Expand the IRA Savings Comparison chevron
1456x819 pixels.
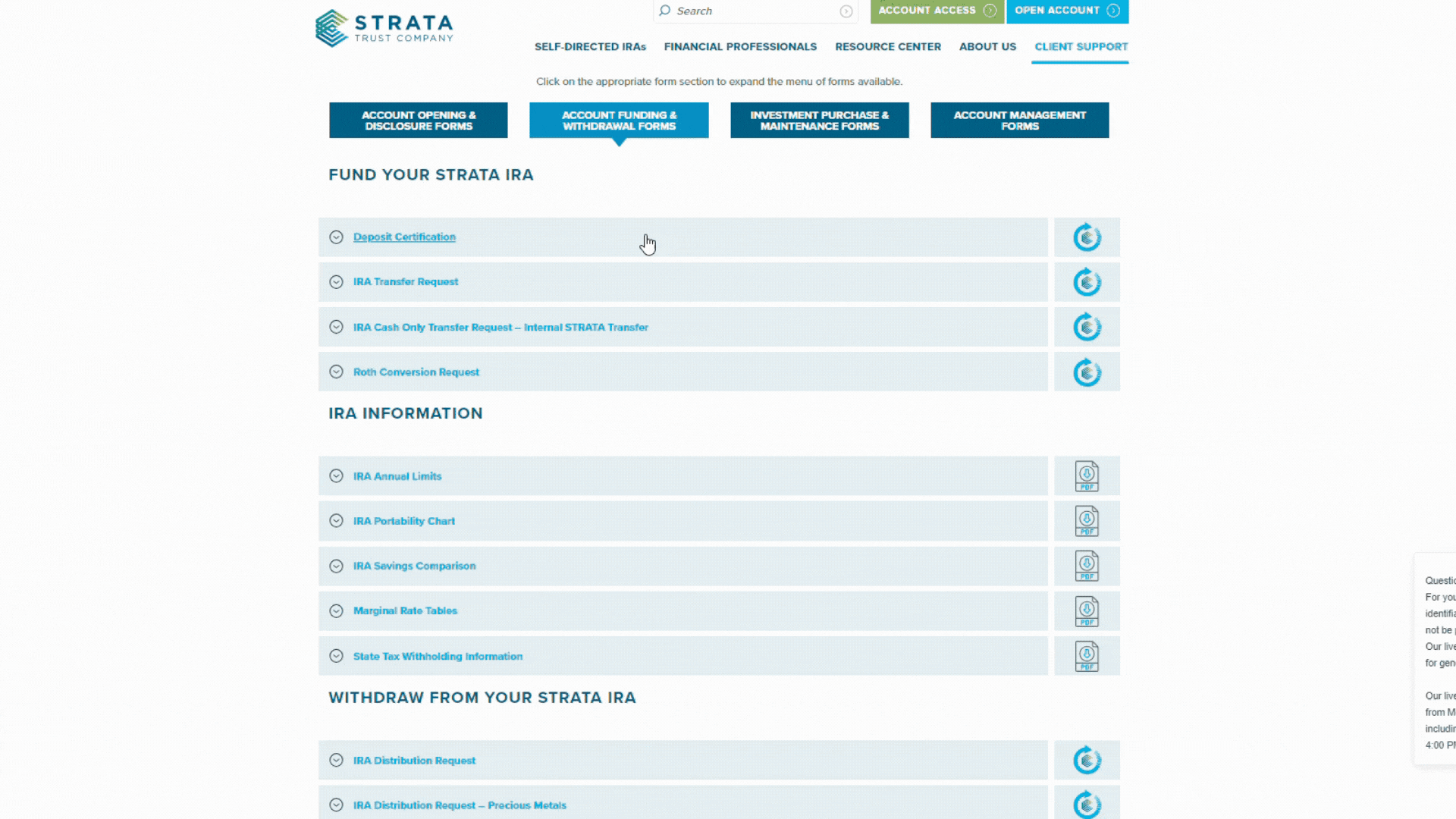click(337, 566)
